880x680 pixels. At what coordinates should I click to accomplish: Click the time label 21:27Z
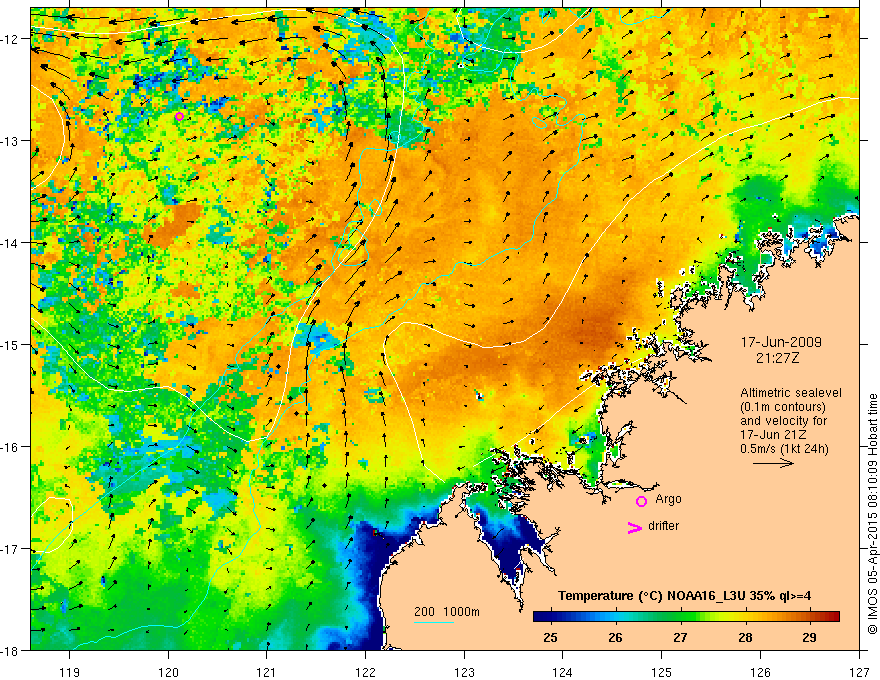(x=777, y=358)
